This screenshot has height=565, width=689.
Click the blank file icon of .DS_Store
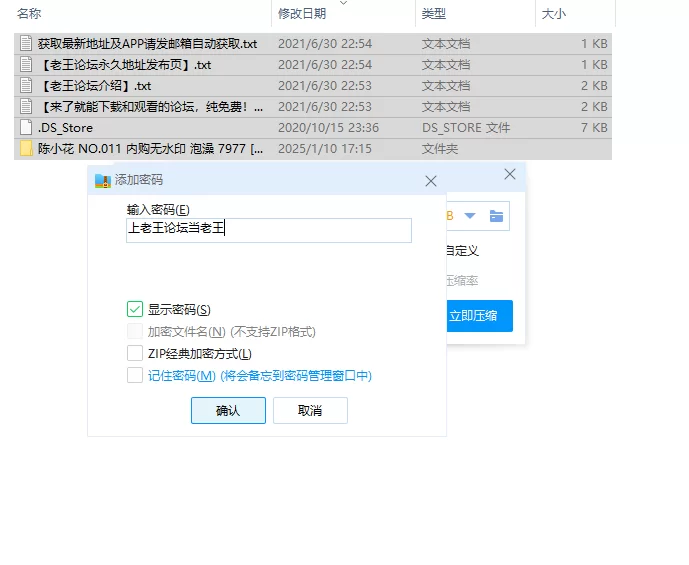click(x=26, y=127)
